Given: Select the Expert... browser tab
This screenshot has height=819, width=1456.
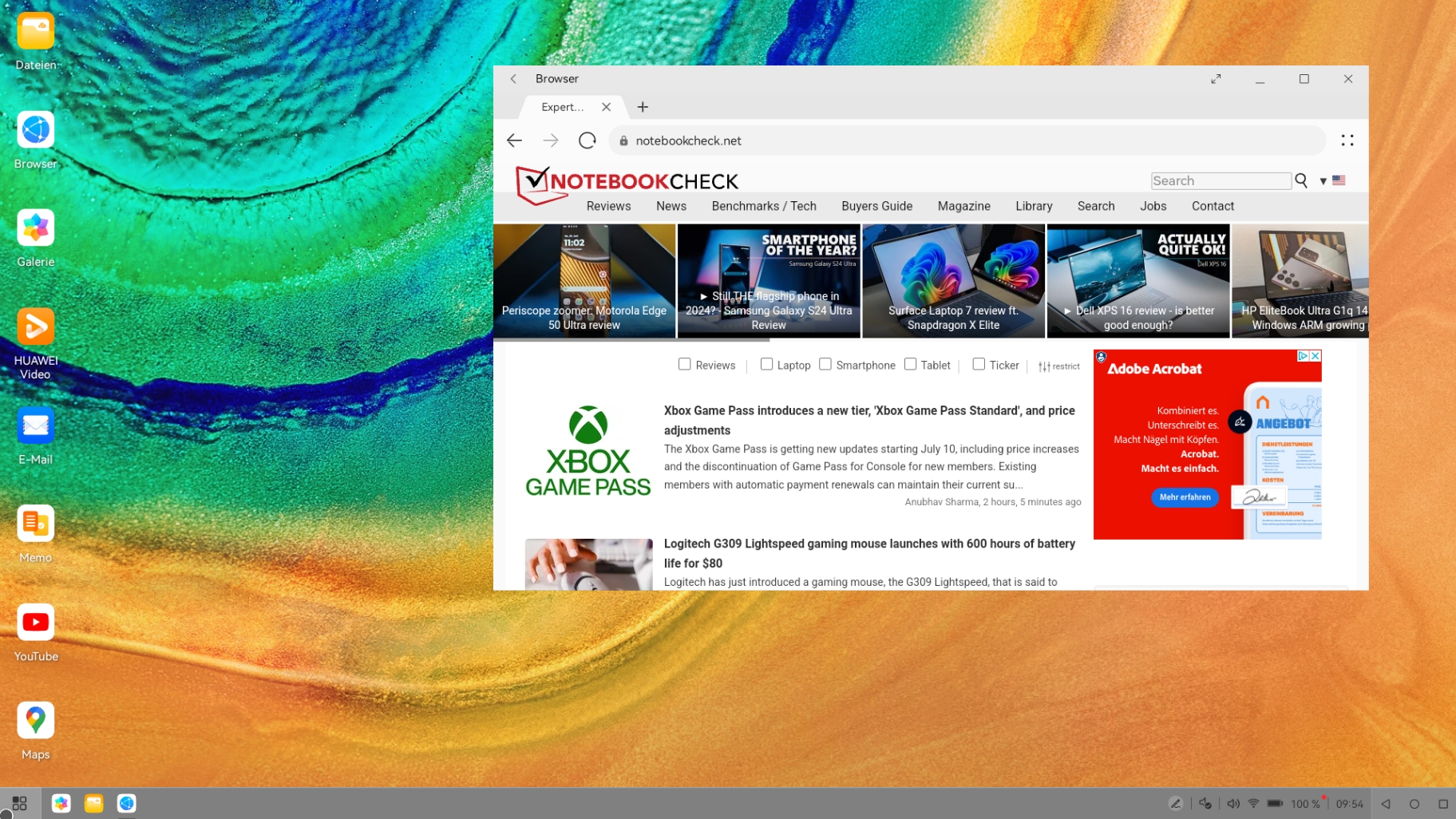Looking at the screenshot, I should click(574, 107).
